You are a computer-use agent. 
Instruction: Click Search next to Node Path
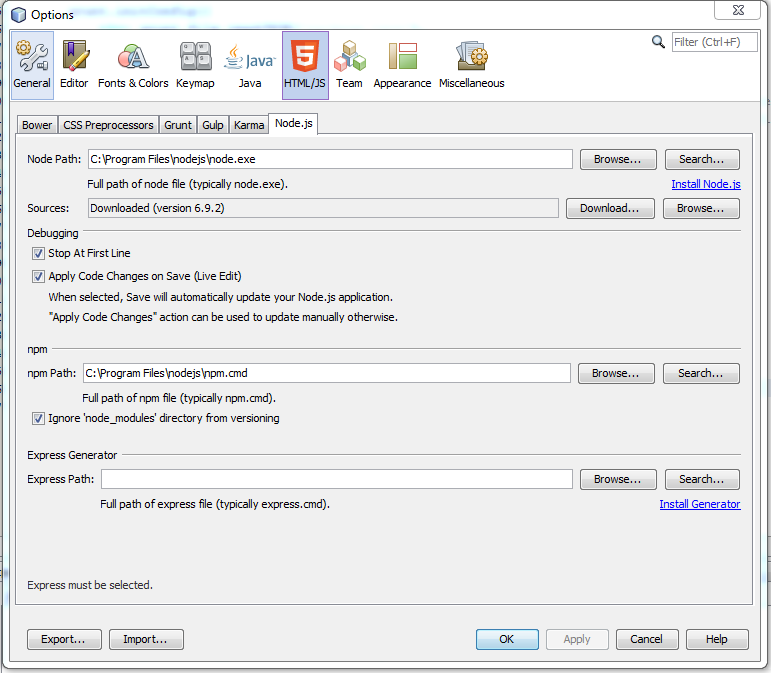coord(702,159)
